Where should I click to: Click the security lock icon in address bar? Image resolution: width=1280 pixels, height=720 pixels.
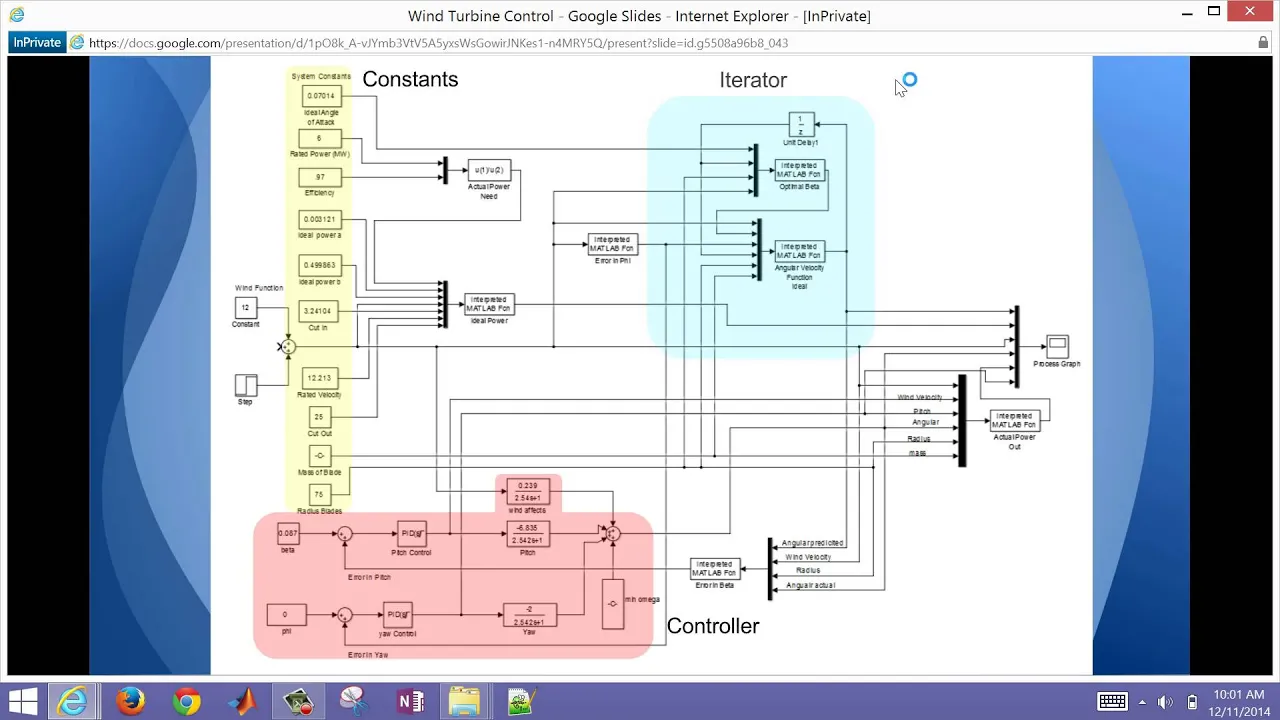[1263, 43]
